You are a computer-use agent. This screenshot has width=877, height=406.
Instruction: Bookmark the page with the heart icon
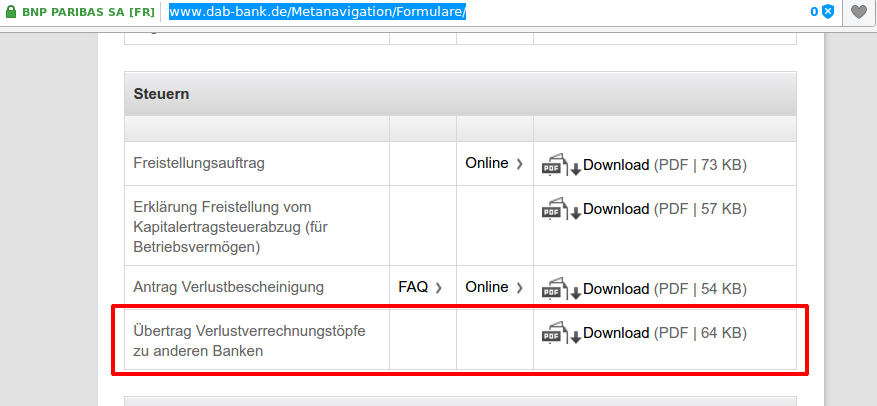[x=858, y=12]
